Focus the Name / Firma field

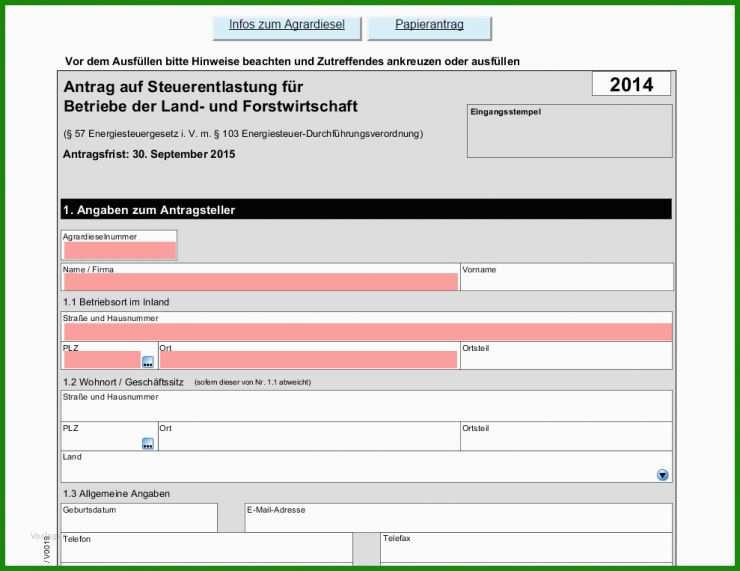coord(261,282)
